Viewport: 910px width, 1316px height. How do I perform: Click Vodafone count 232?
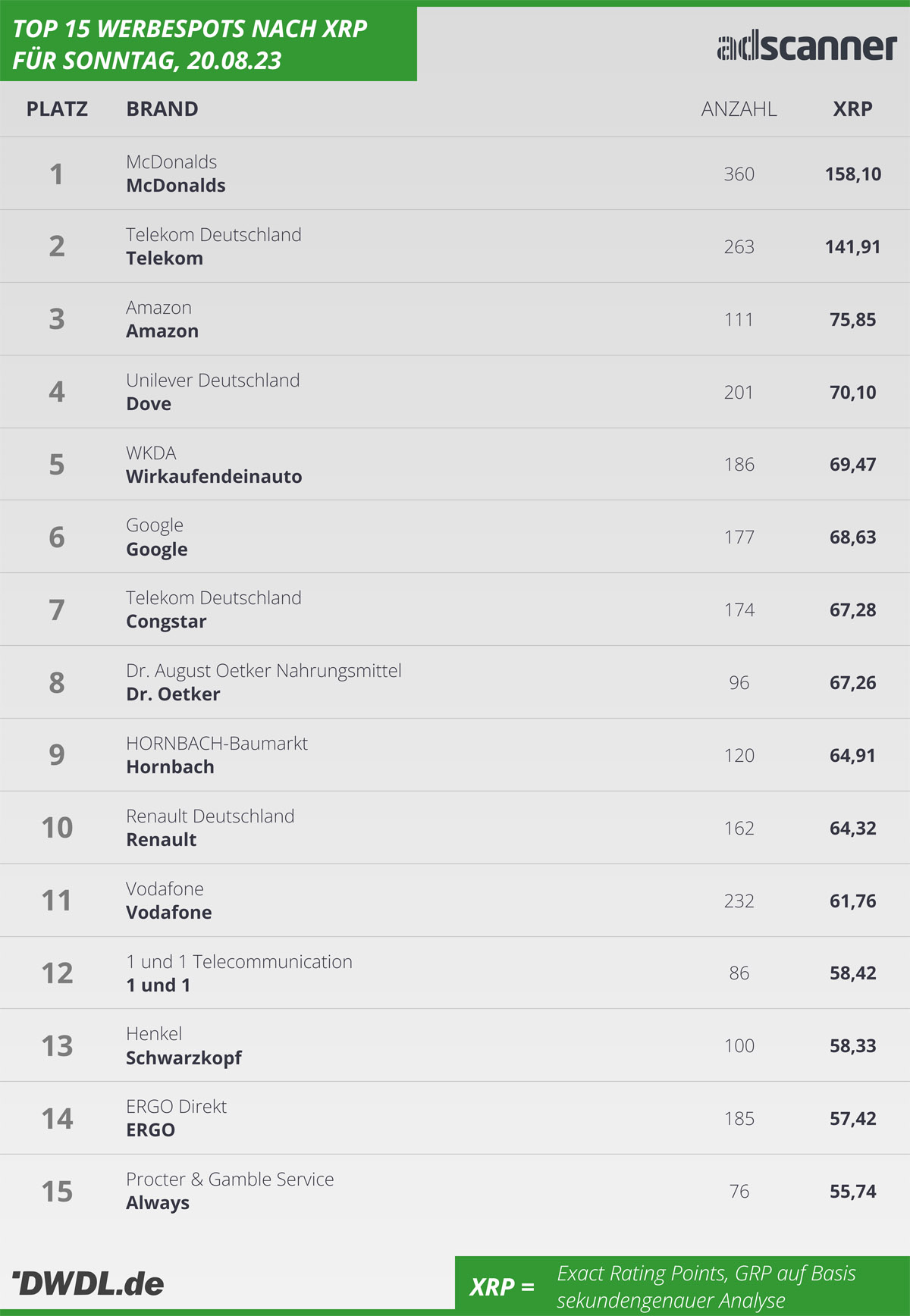pos(739,901)
